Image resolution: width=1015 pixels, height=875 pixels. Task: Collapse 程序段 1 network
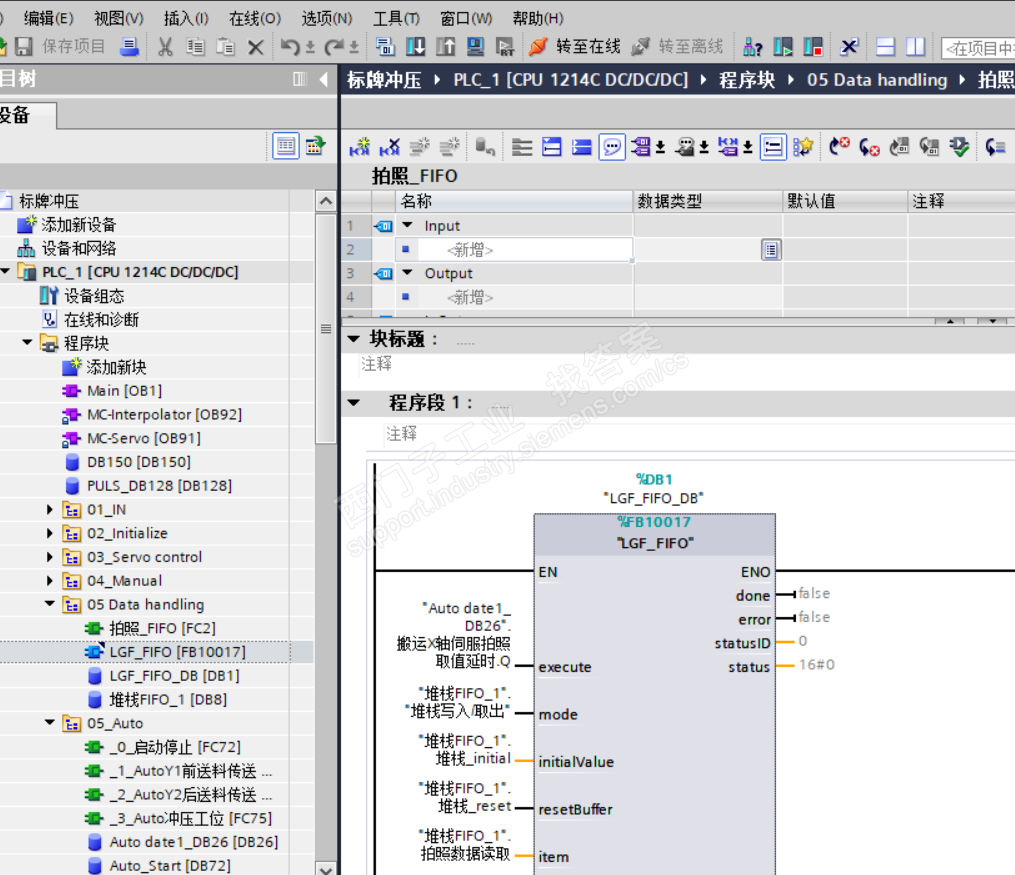(353, 403)
